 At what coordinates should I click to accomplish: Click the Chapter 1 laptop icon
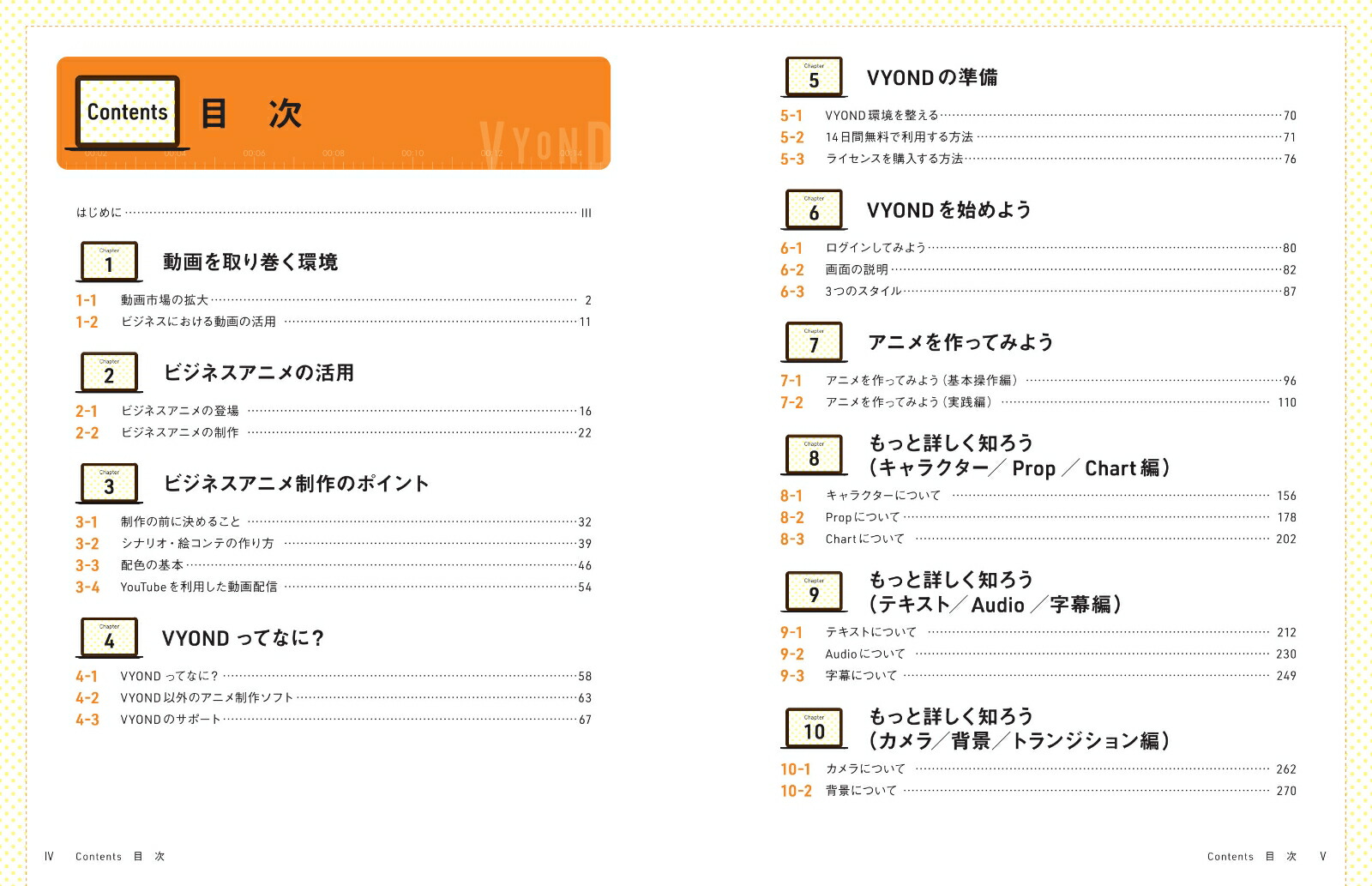[109, 262]
